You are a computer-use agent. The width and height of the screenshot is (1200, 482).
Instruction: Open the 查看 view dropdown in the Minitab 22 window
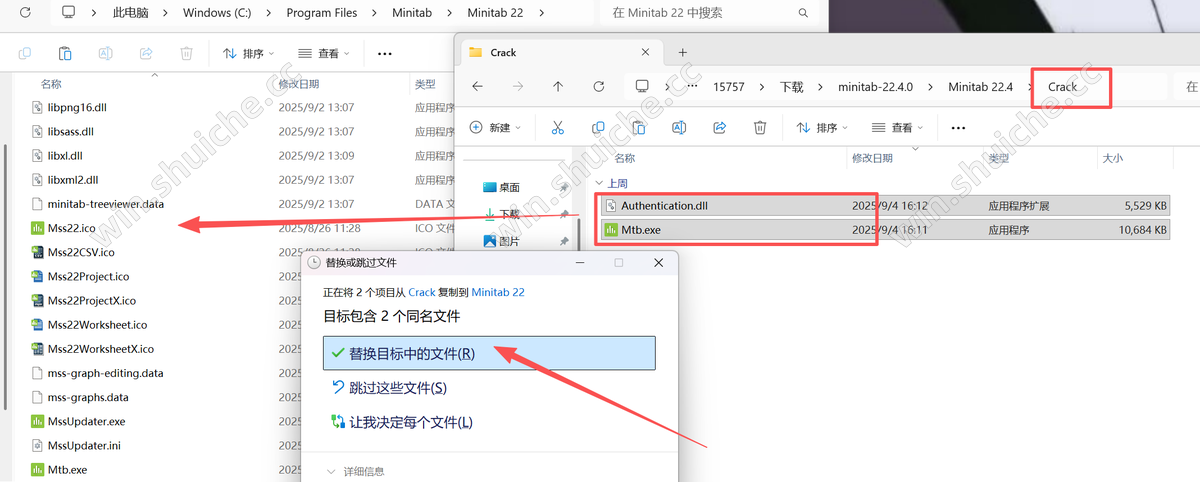(324, 53)
